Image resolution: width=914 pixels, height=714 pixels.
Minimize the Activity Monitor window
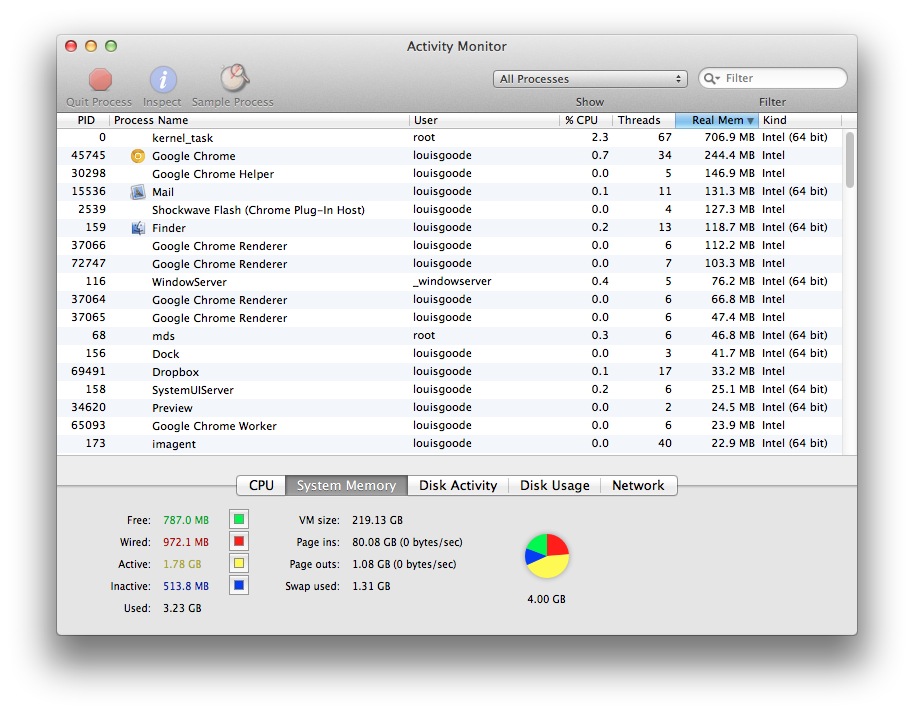91,46
